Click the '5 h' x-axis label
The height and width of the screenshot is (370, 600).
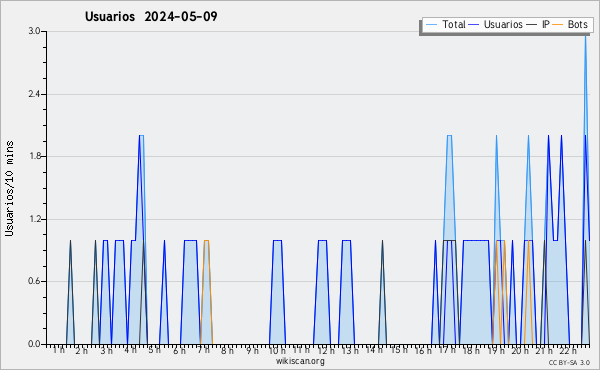pos(154,350)
